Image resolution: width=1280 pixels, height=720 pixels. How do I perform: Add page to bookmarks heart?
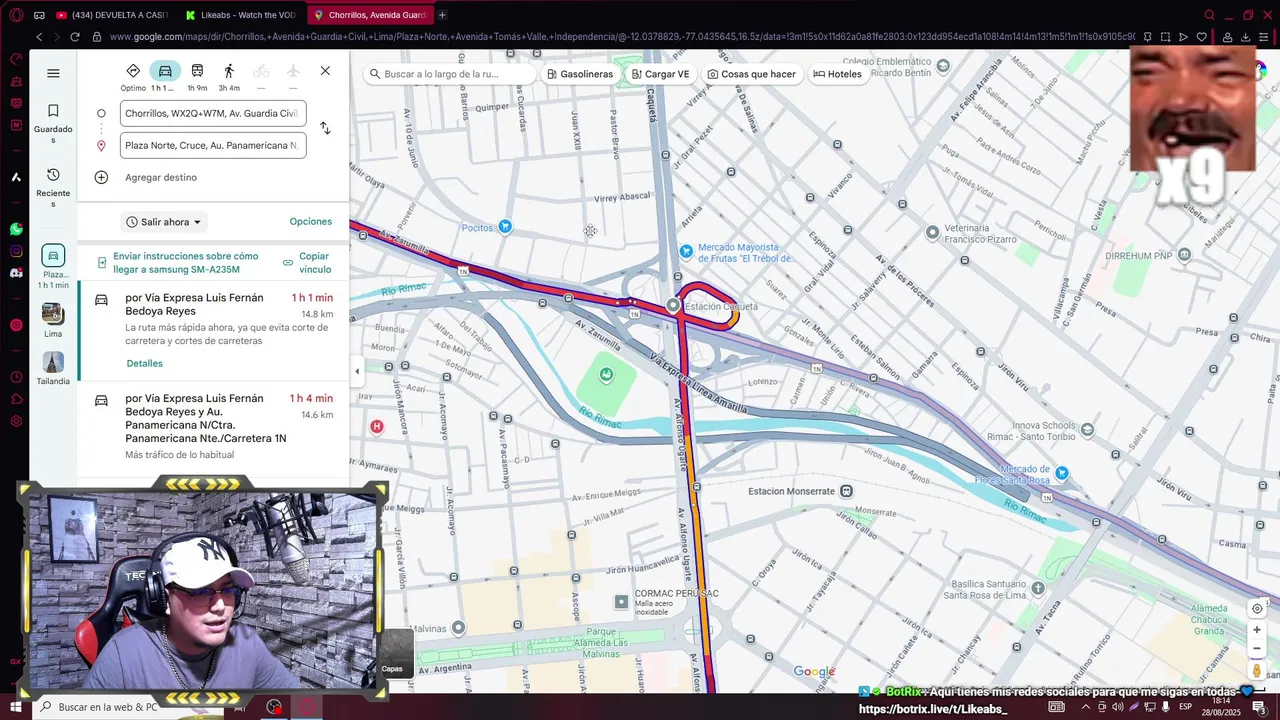[1201, 37]
